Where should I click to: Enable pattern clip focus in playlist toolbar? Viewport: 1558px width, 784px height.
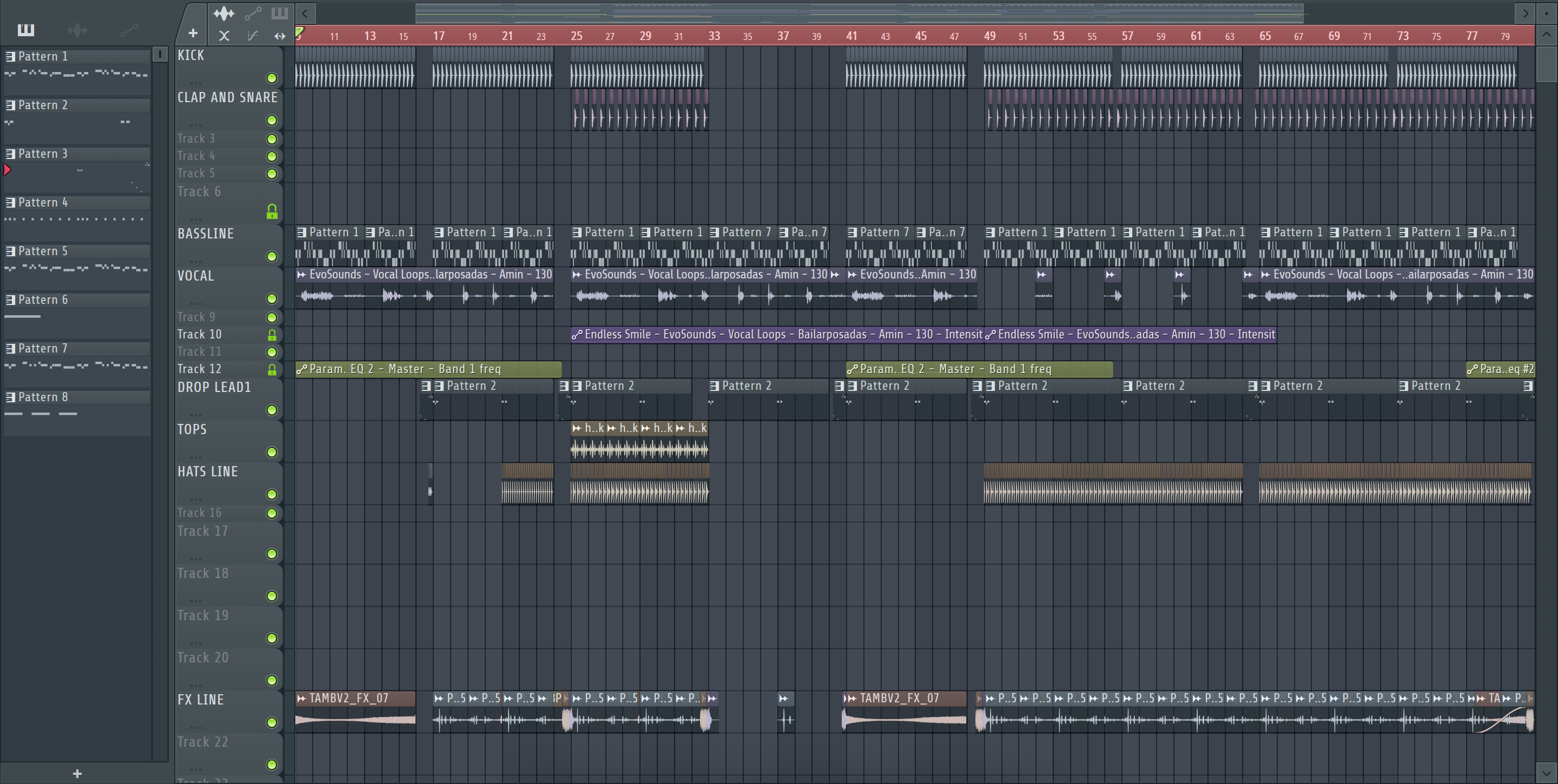pyautogui.click(x=280, y=12)
